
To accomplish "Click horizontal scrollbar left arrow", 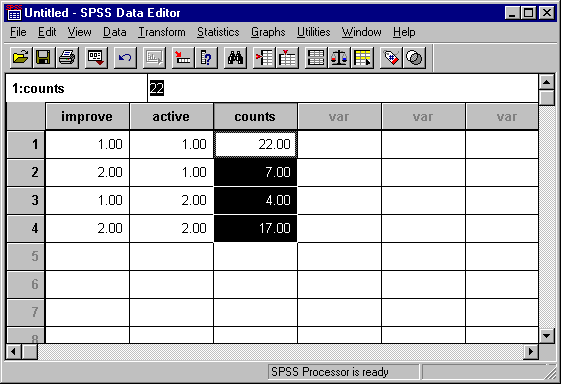I will coord(14,351).
